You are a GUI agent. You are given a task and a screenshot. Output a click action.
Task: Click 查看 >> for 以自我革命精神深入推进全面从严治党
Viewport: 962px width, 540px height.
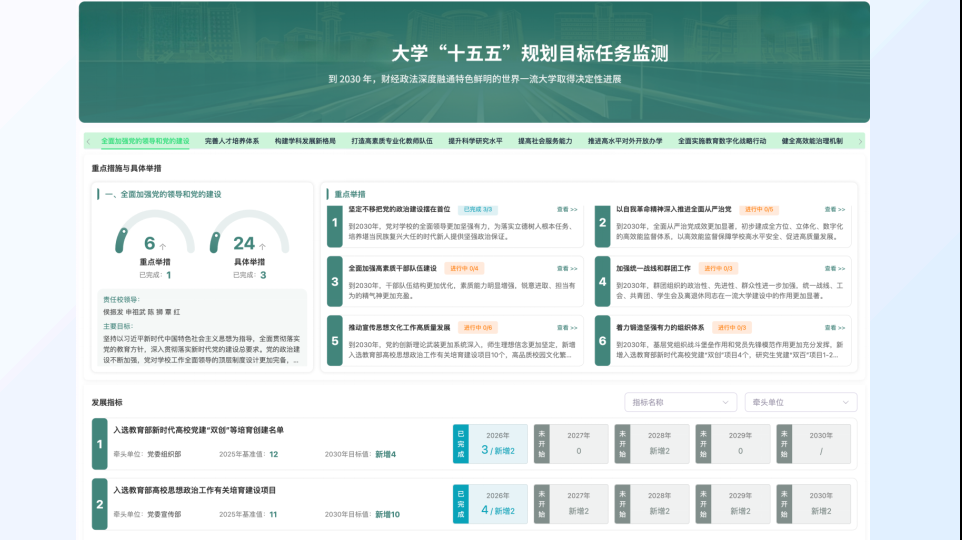click(835, 209)
